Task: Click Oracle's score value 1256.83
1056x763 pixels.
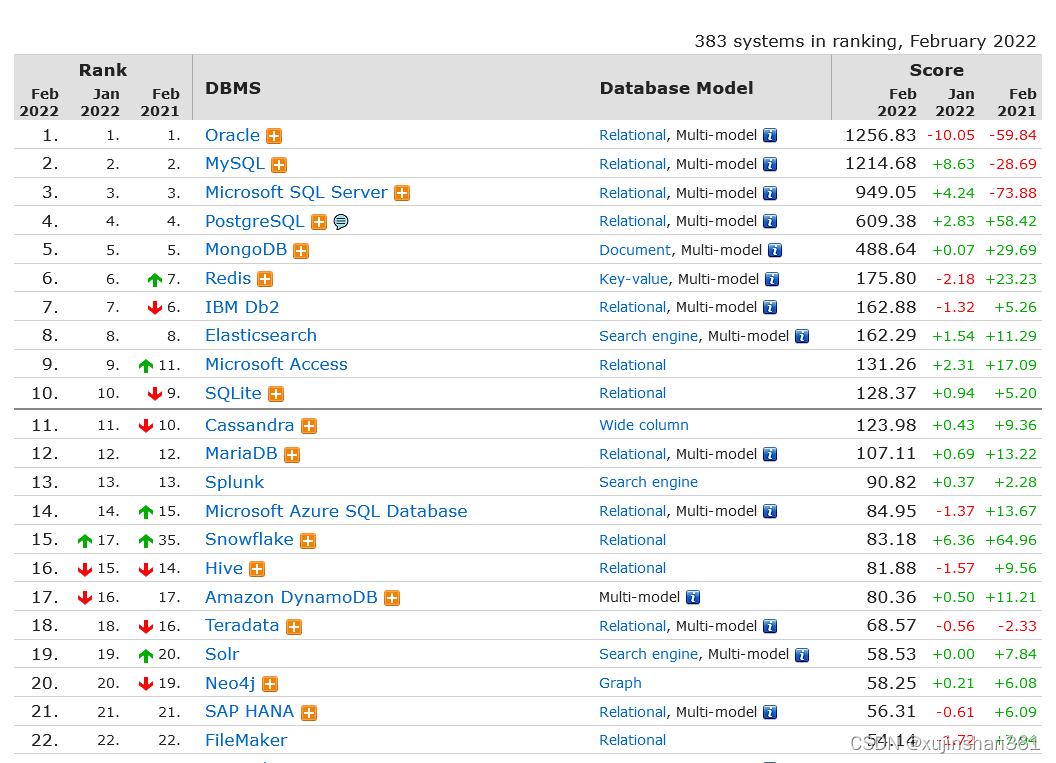Action: (881, 135)
